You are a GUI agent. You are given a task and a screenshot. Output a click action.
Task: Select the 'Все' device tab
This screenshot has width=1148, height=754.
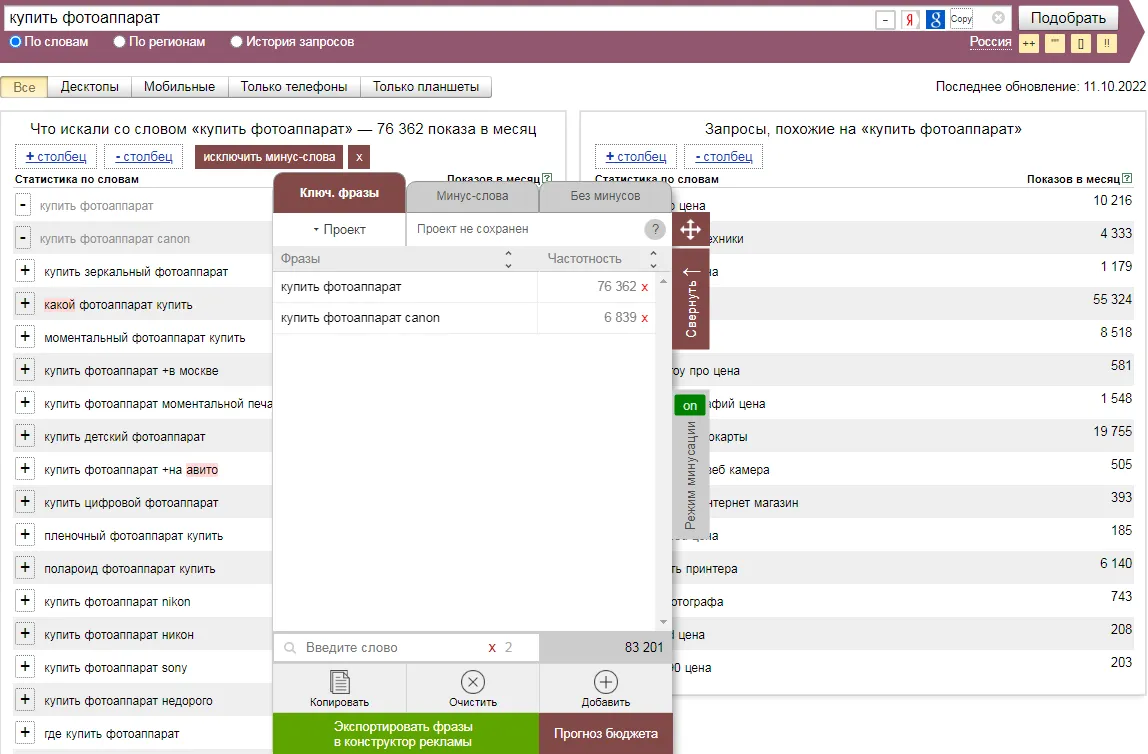24,87
